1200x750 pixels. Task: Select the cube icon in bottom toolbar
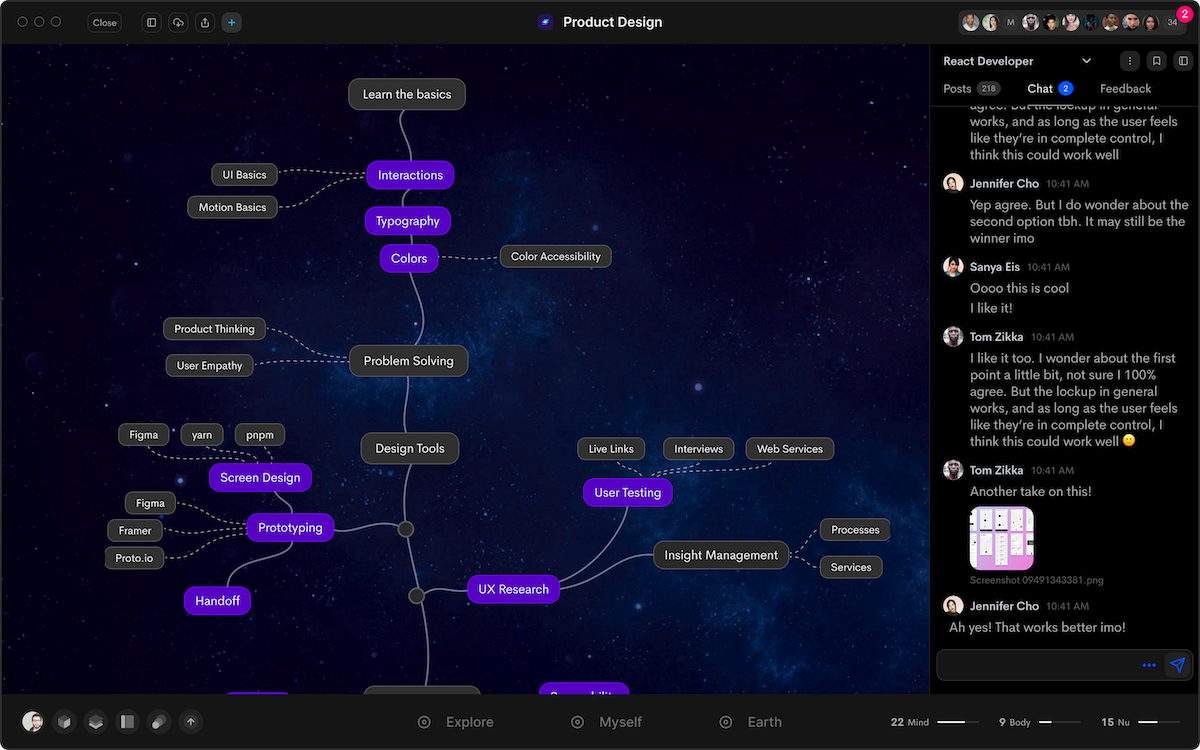[64, 722]
